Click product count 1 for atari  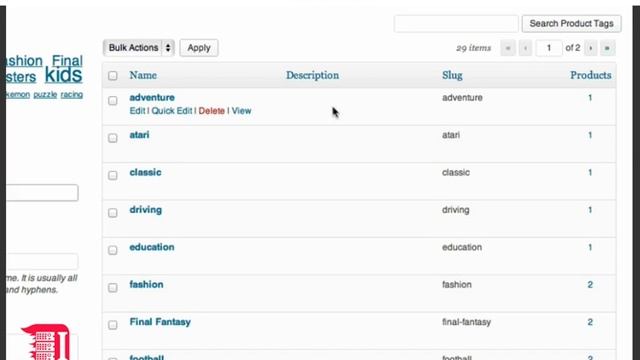(x=590, y=135)
